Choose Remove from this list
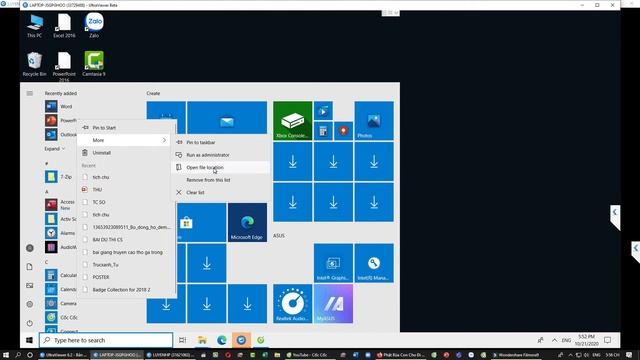The image size is (640, 360). pyautogui.click(x=220, y=180)
